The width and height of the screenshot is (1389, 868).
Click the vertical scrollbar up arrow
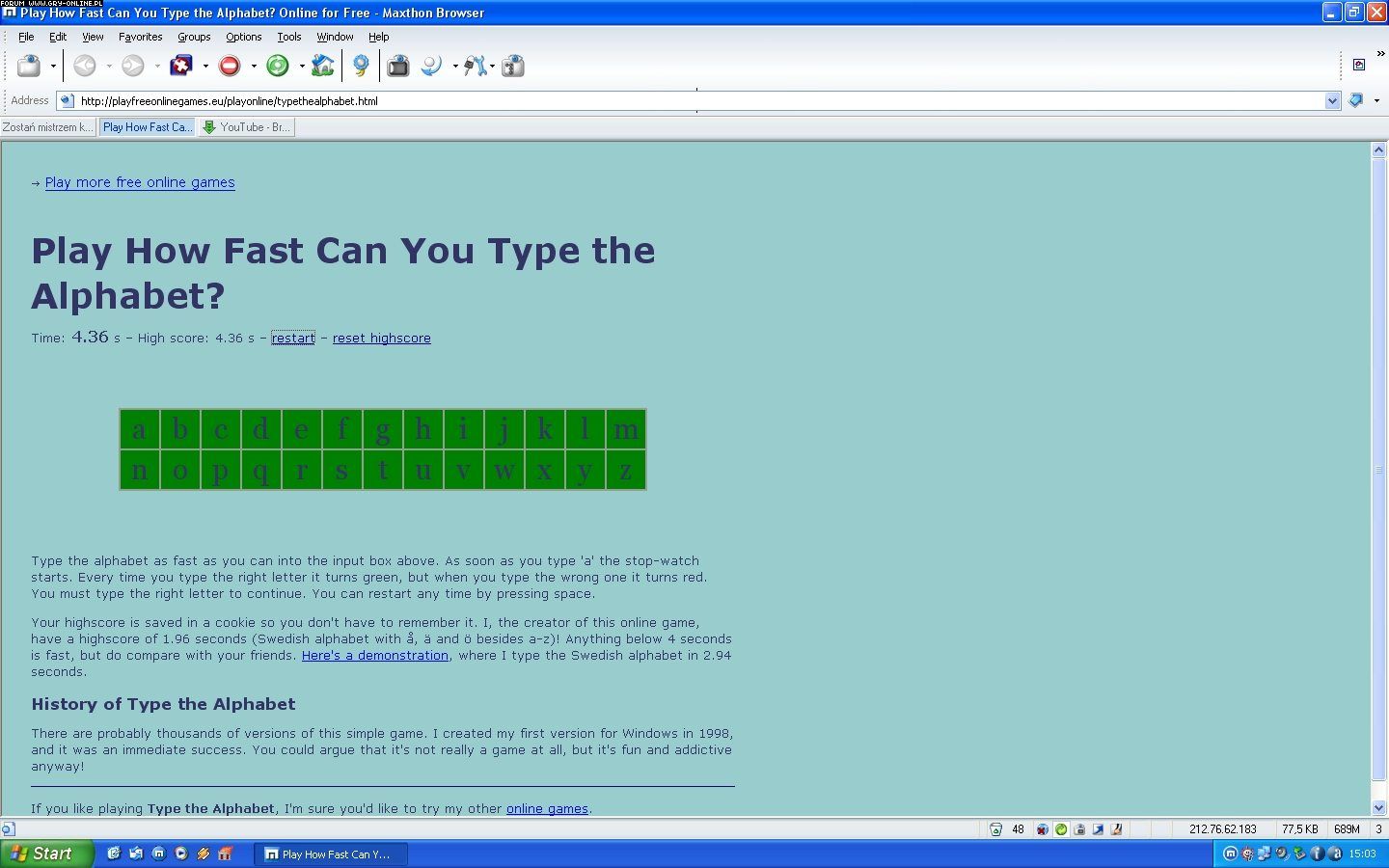1378,149
